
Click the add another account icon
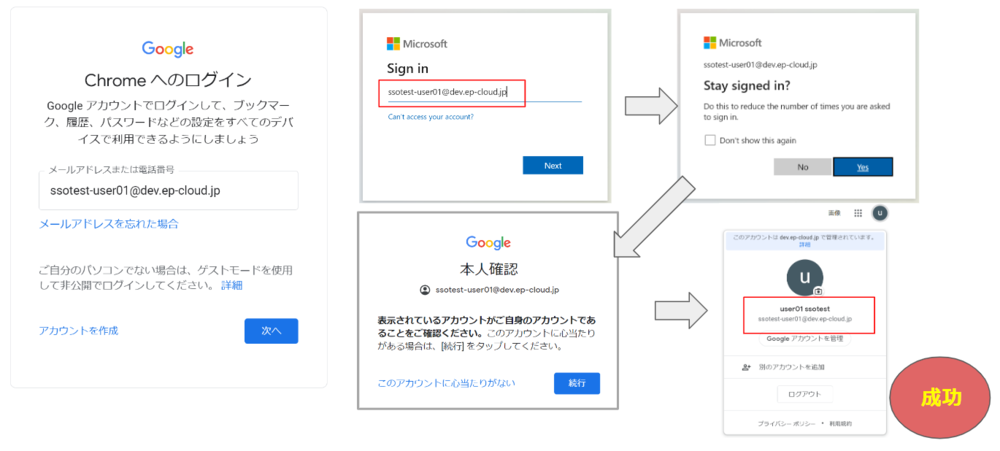point(746,368)
